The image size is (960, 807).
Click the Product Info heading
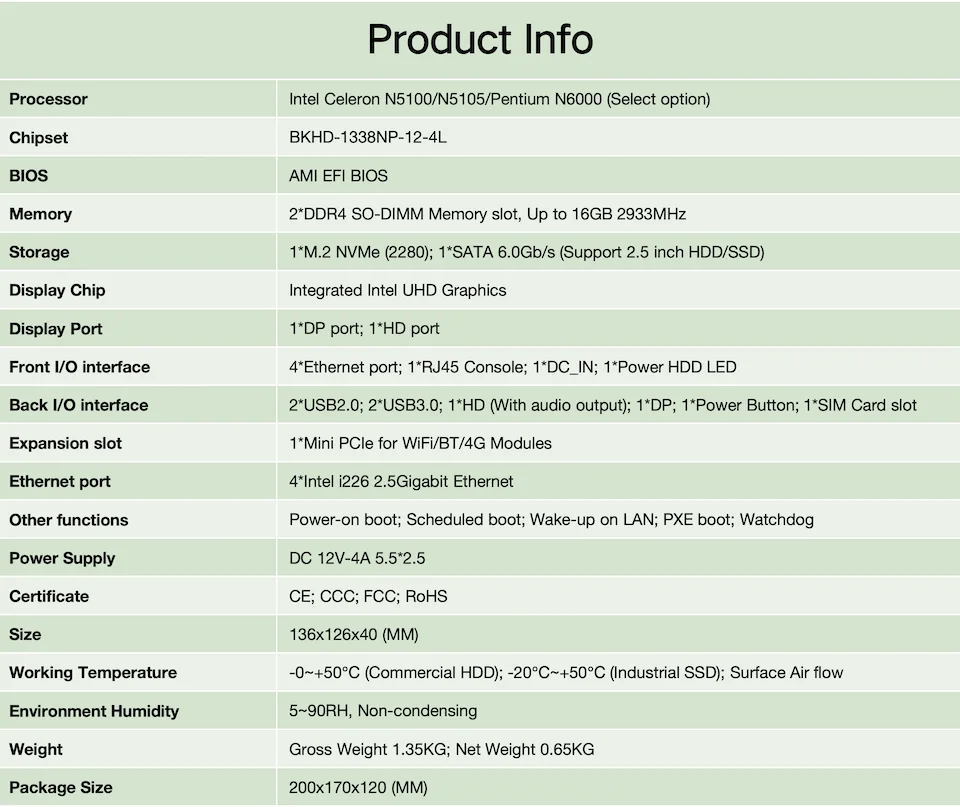(480, 40)
